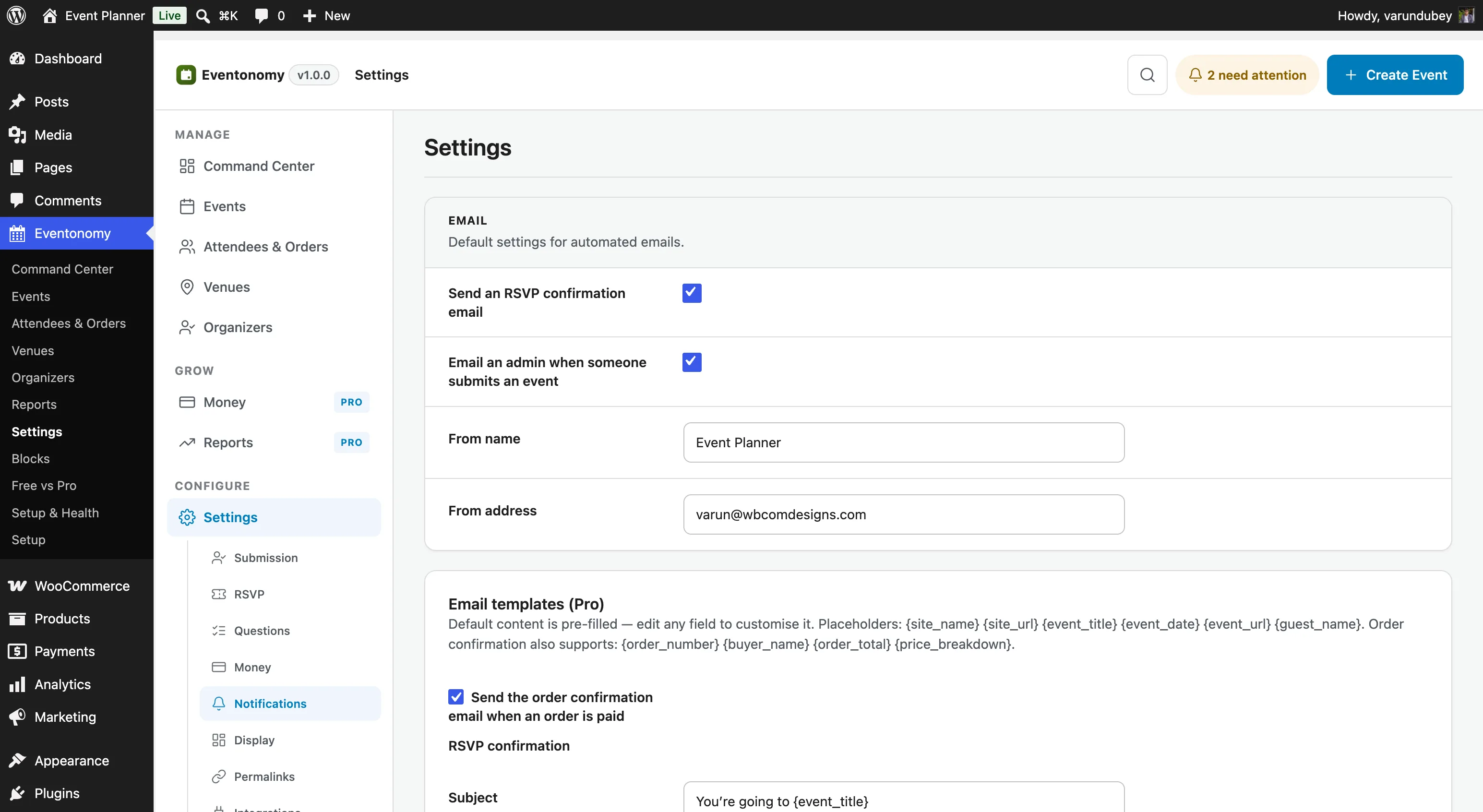Click the PRO badge next to Money
The height and width of the screenshot is (812, 1483).
click(x=351, y=402)
